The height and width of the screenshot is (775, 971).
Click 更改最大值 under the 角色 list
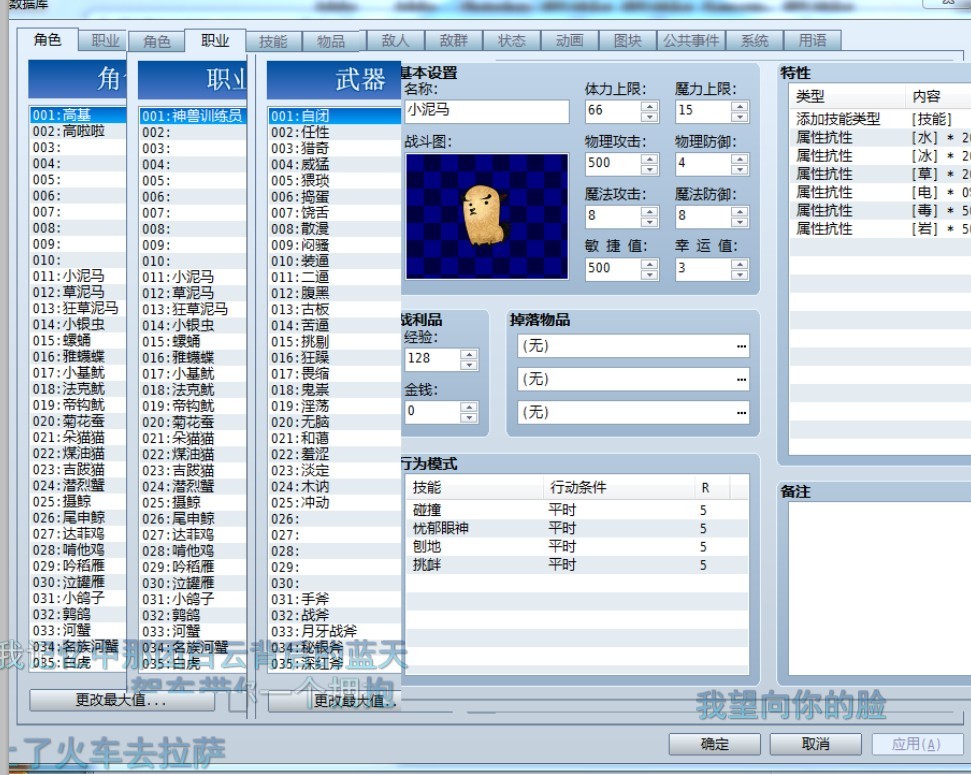[x=121, y=700]
